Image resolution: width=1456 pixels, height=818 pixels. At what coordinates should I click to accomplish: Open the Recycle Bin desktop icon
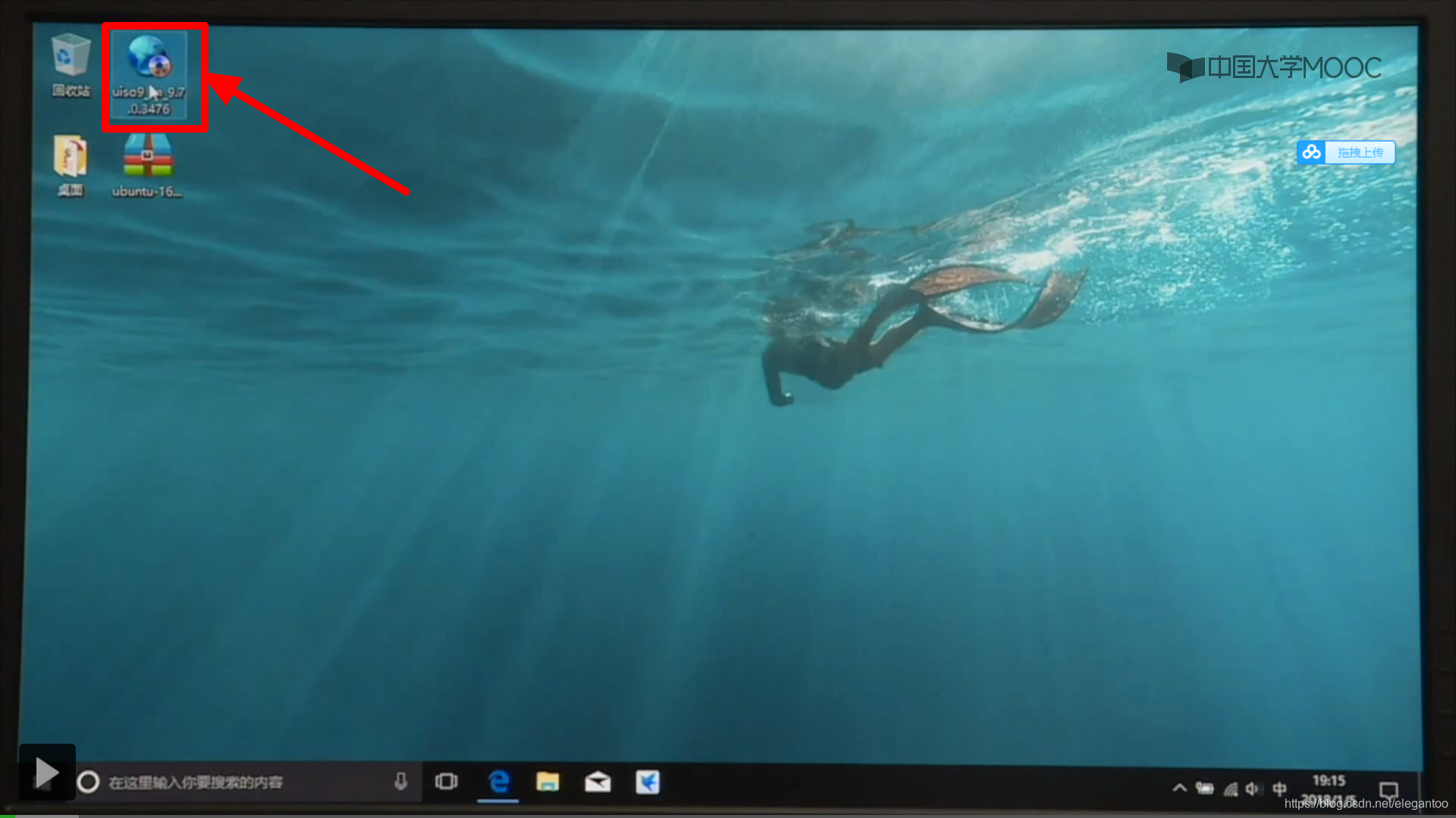click(71, 65)
